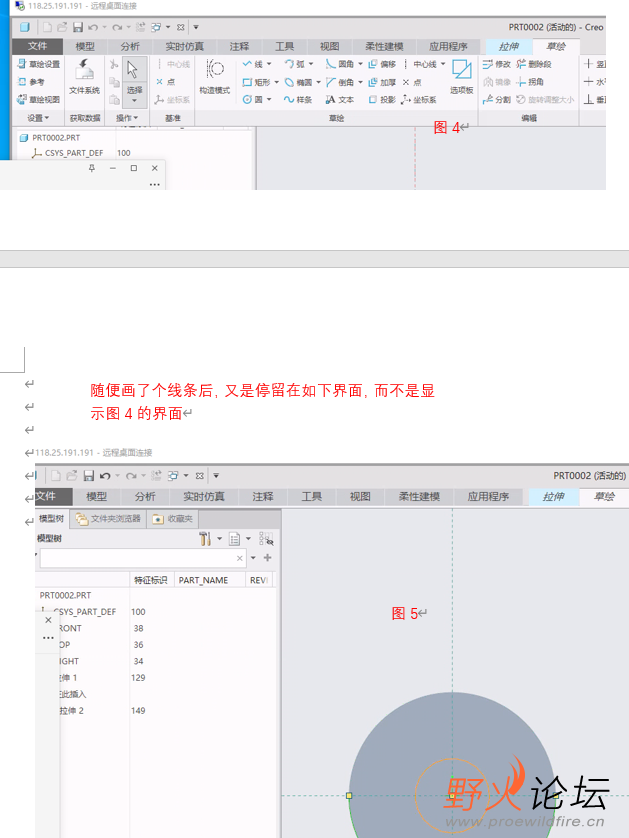Open the 倒角 (Chamfer) tool's dropdown arrow
This screenshot has height=838, width=629.
[360, 82]
